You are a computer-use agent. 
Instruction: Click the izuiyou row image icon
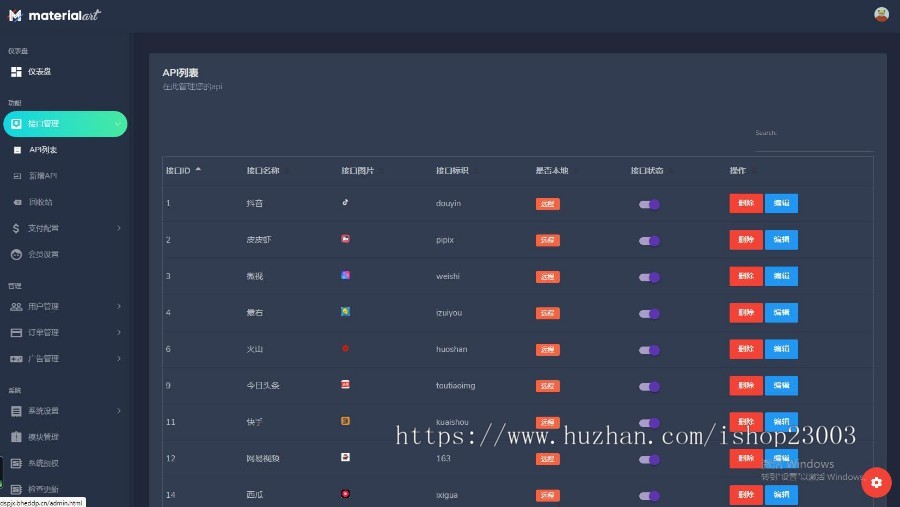pos(345,312)
